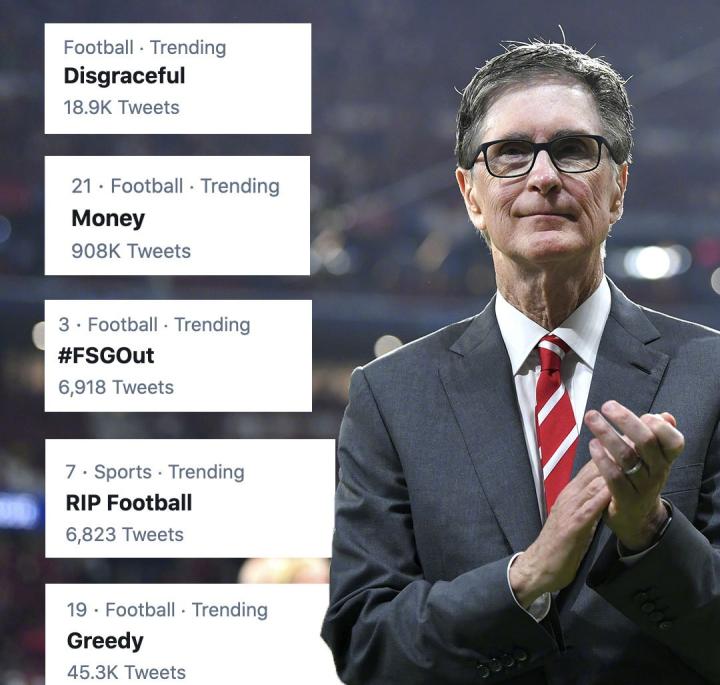Select the 'Football · Trending' label above Disgraceful
This screenshot has height=685, width=720.
pos(145,48)
